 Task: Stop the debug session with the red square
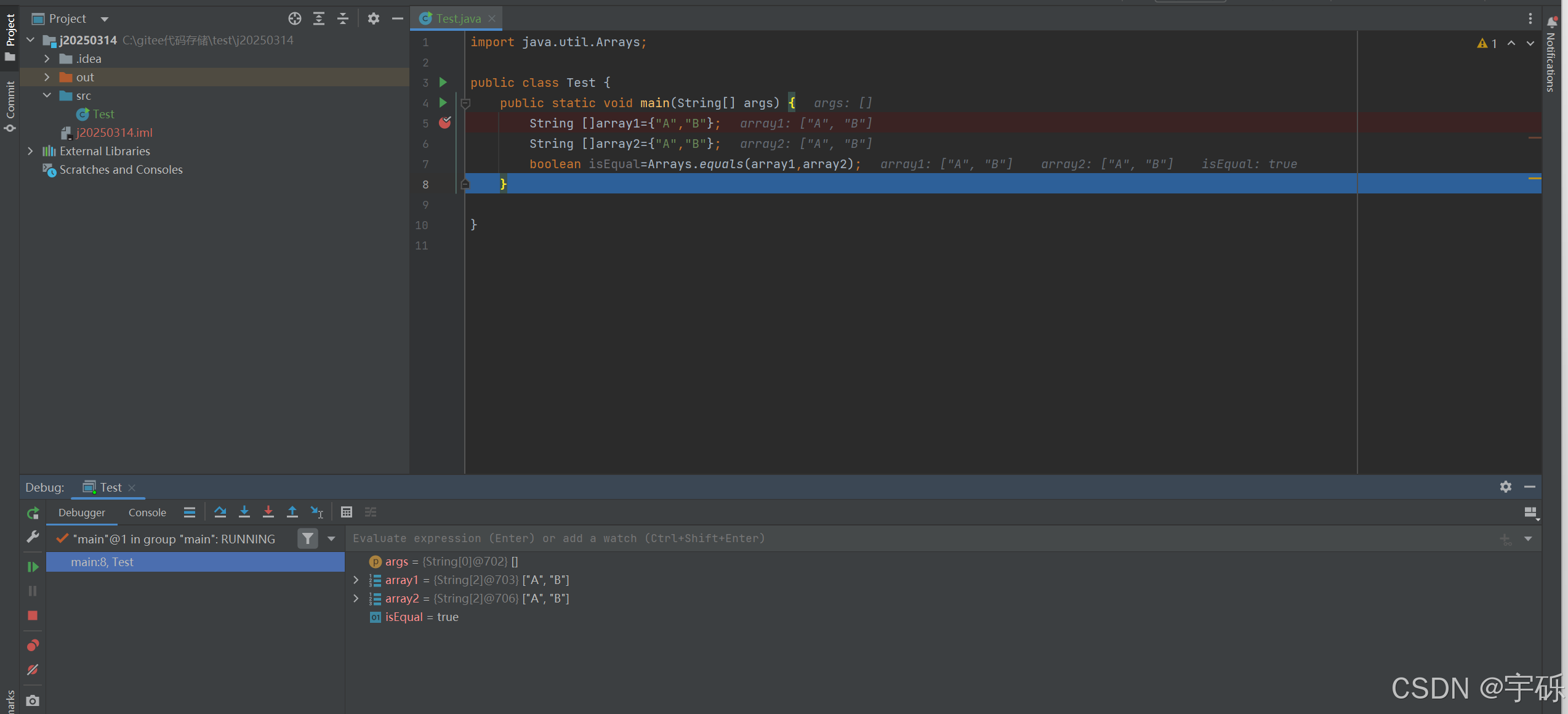click(x=33, y=615)
